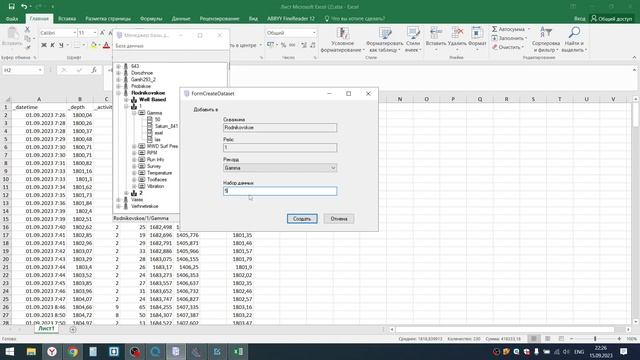Screen dimensions: 640x360
Task: Click the add new sheet plus icon
Action: coord(73,329)
